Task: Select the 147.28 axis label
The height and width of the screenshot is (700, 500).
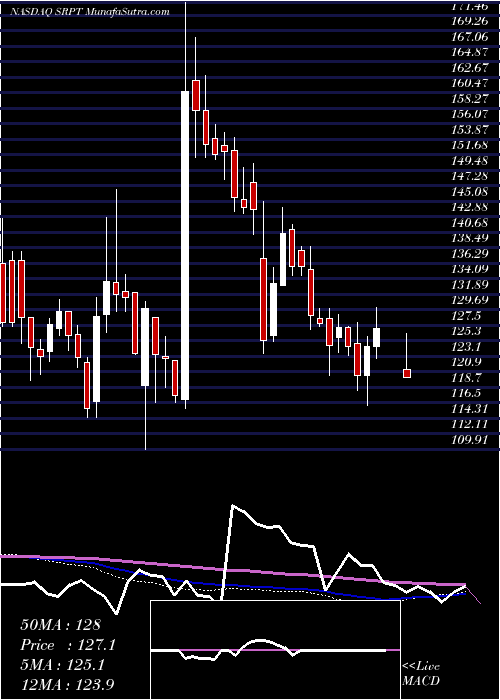Action: (471, 175)
